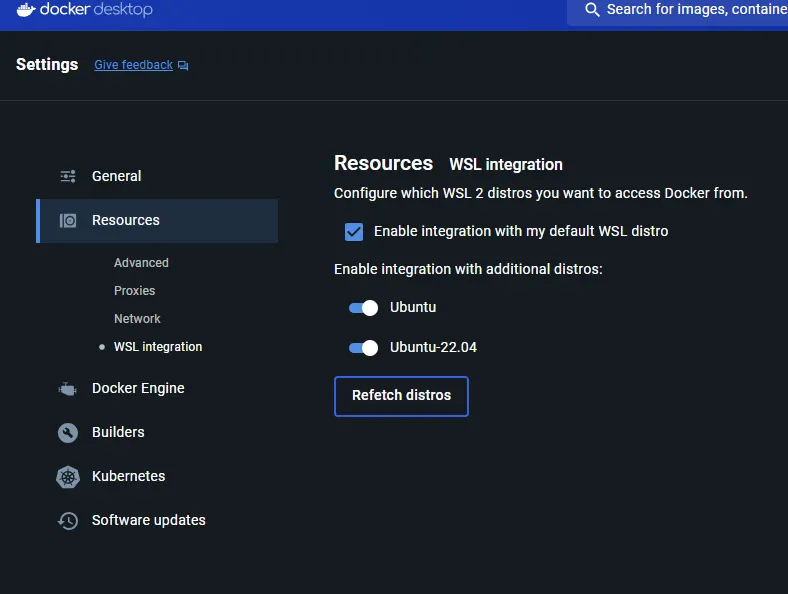Open the Give feedback link

point(133,65)
